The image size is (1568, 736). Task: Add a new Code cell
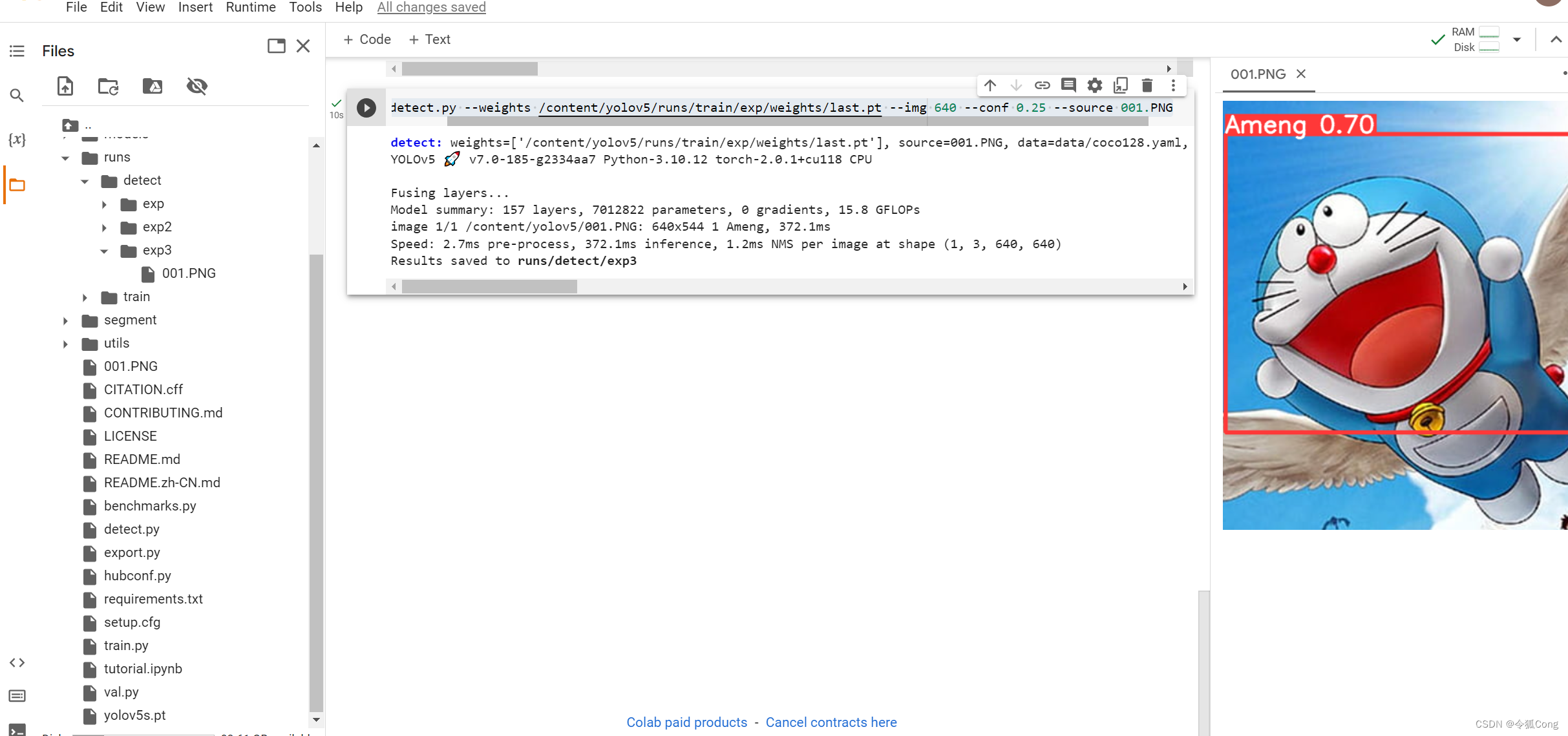tap(367, 39)
